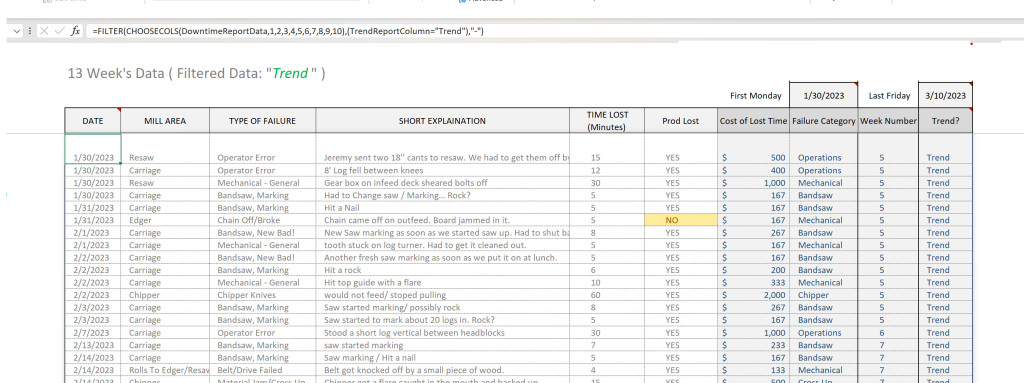The image size is (1024, 383).
Task: Click the Last Friday label cell
Action: coord(889,95)
